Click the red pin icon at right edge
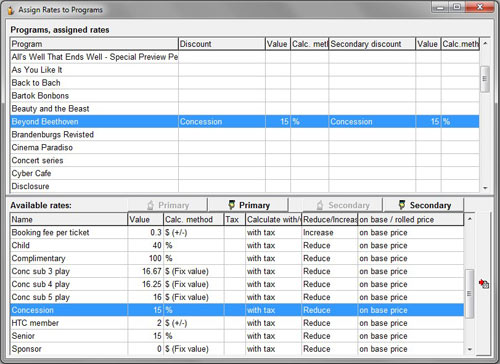The height and width of the screenshot is (364, 500). [x=484, y=284]
